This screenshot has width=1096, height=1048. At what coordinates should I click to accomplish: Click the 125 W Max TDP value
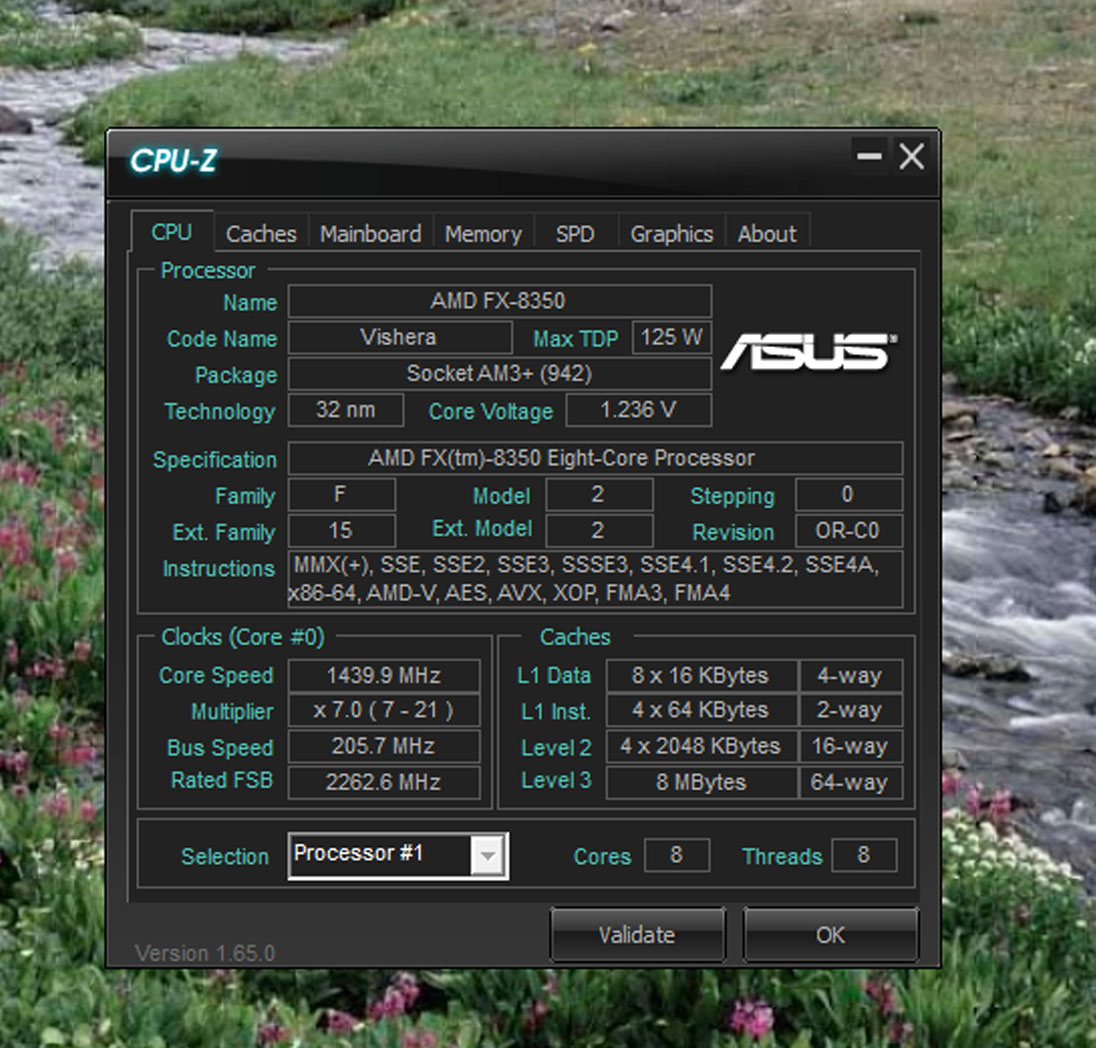coord(672,338)
